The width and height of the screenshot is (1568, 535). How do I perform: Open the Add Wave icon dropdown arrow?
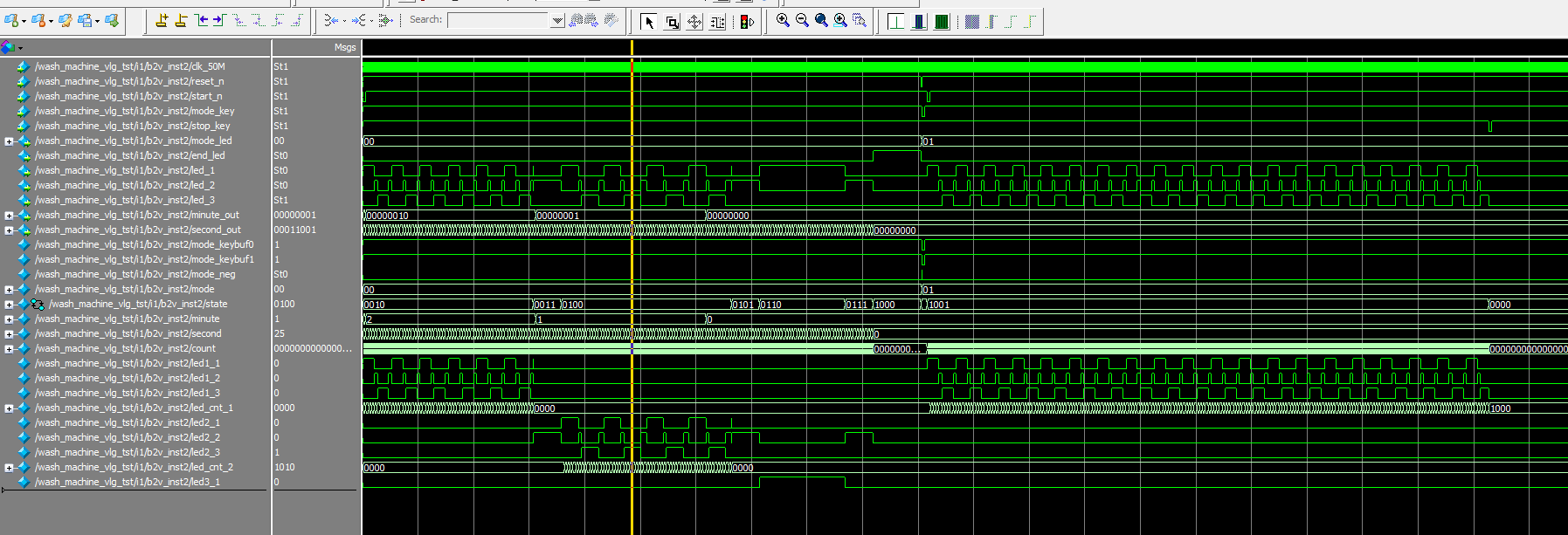coord(24,21)
